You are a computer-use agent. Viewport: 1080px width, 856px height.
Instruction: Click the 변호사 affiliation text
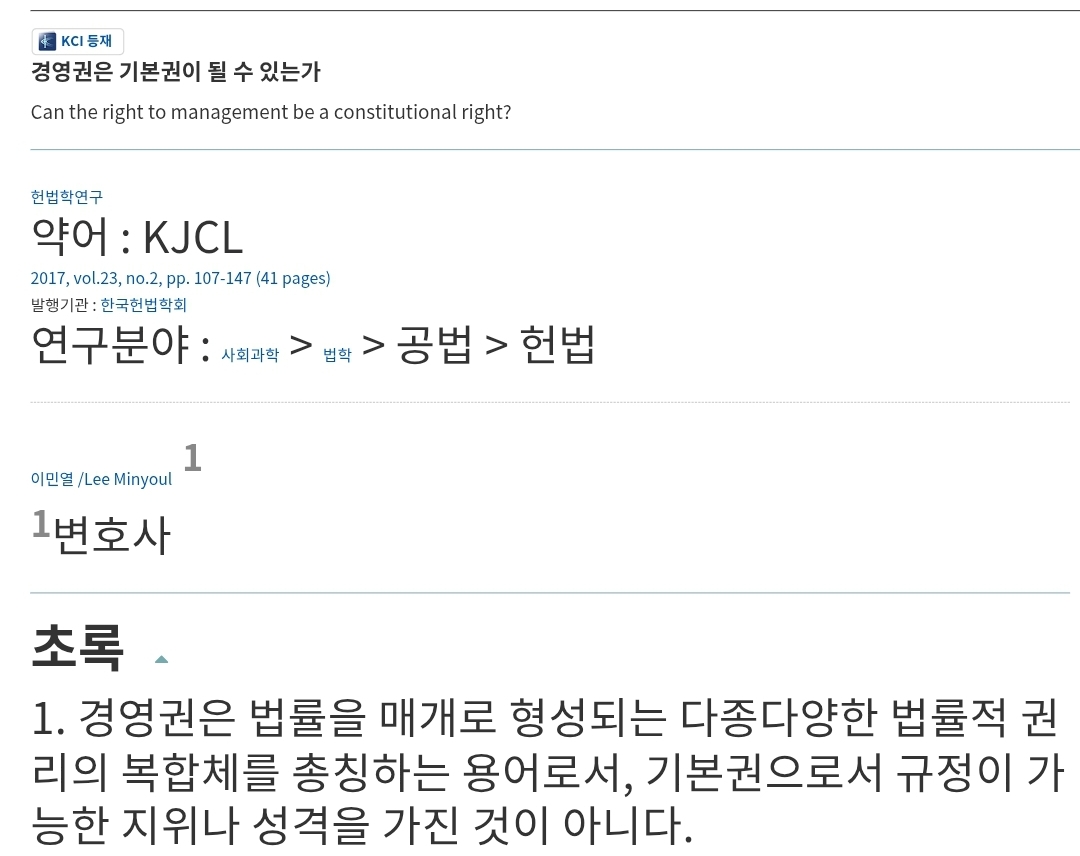pyautogui.click(x=112, y=536)
